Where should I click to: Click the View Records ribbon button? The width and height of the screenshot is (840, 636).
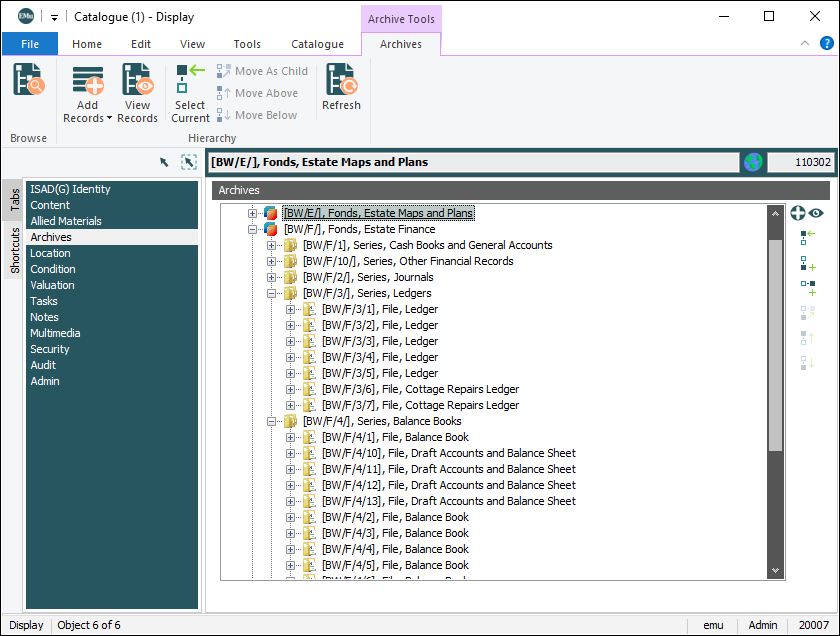pyautogui.click(x=137, y=93)
